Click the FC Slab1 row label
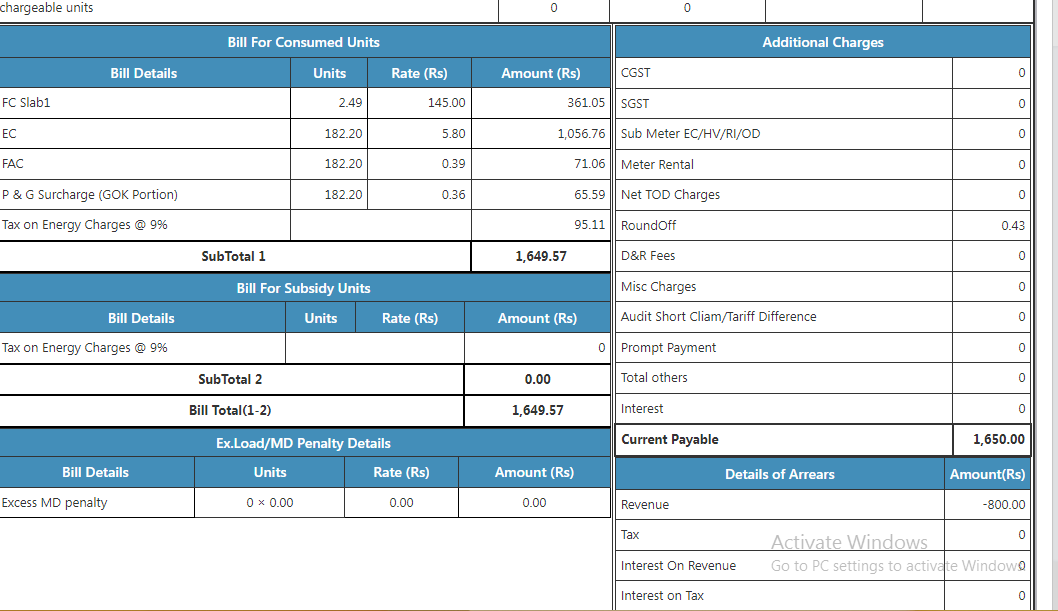 point(26,103)
